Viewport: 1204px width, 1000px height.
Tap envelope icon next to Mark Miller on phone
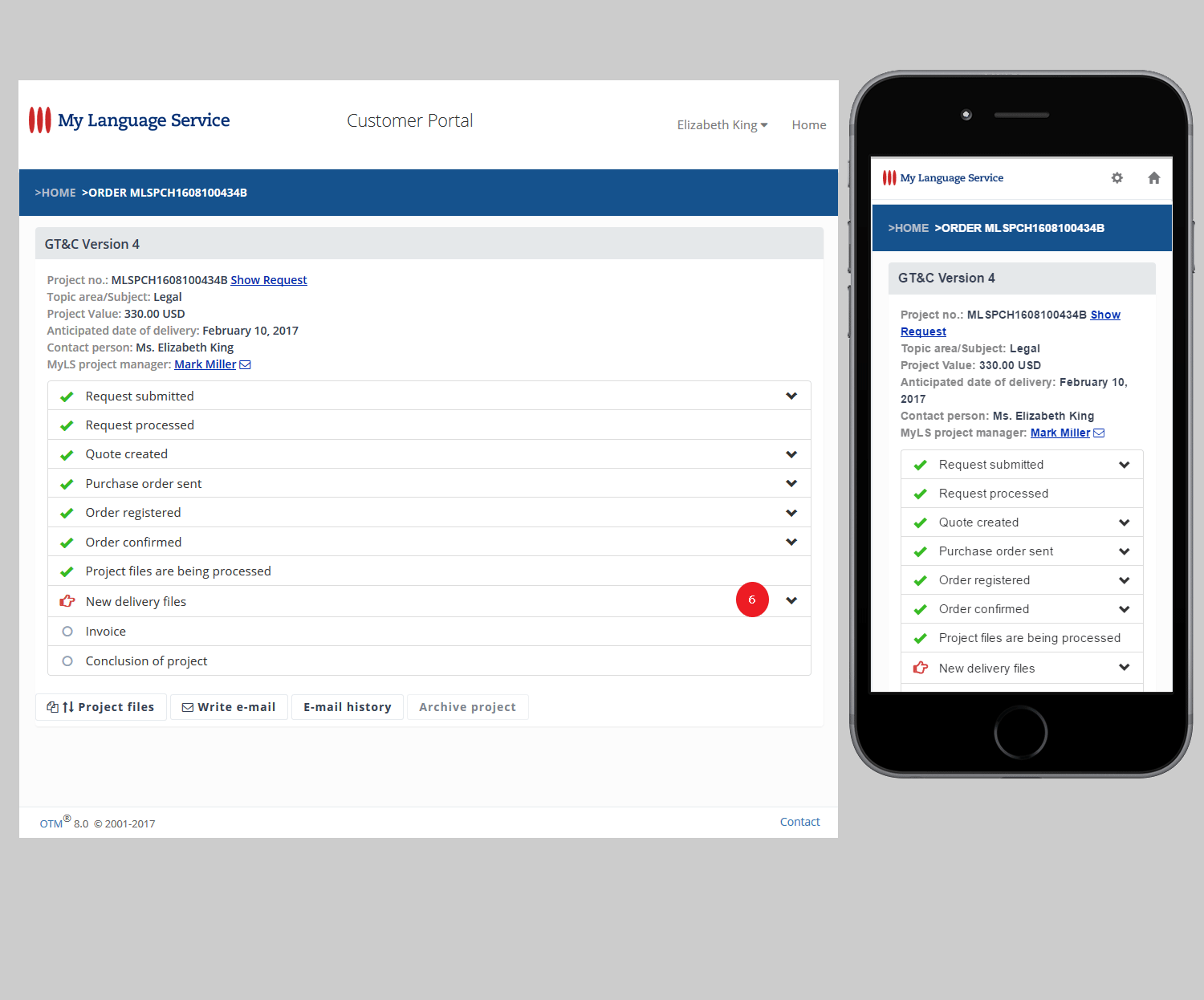[x=1099, y=433]
